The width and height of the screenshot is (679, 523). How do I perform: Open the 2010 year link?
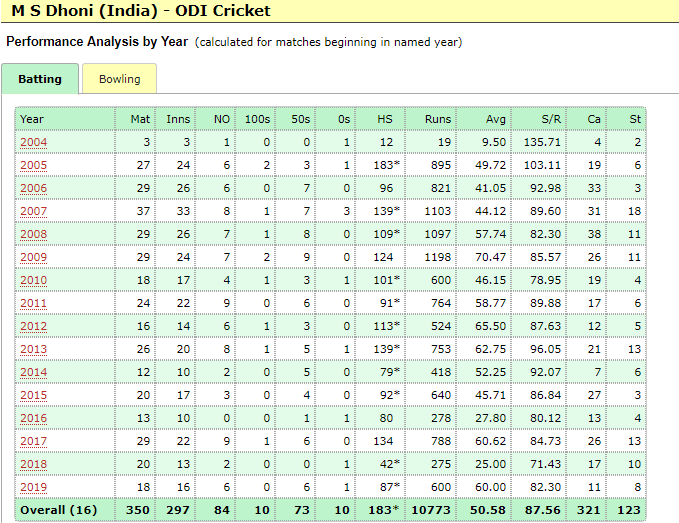point(33,280)
